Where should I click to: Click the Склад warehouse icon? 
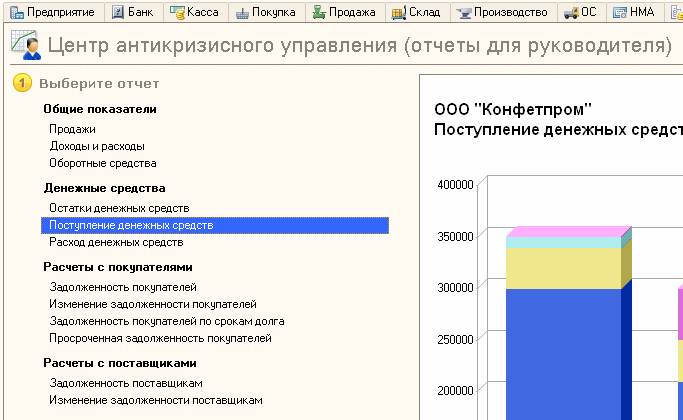[399, 13]
